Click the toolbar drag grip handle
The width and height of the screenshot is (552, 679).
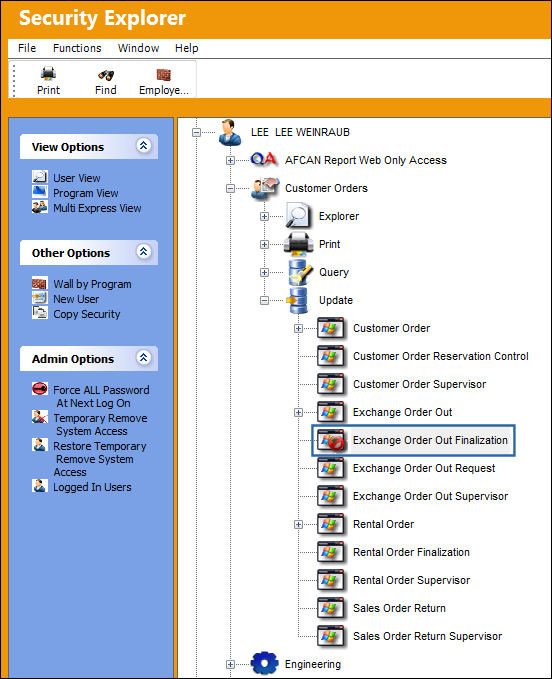click(x=14, y=81)
